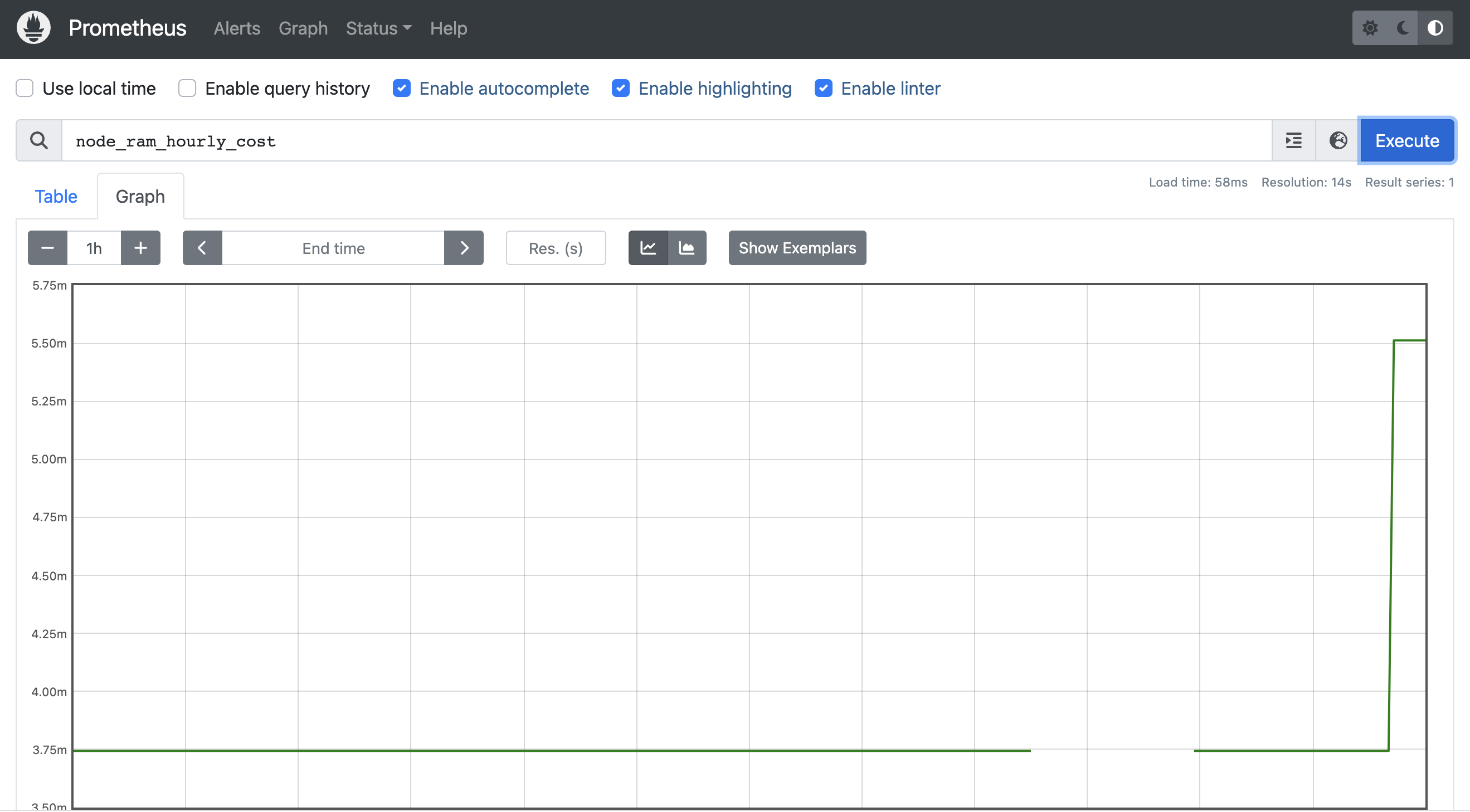
Task: Select the stacked graph icon
Action: (687, 248)
